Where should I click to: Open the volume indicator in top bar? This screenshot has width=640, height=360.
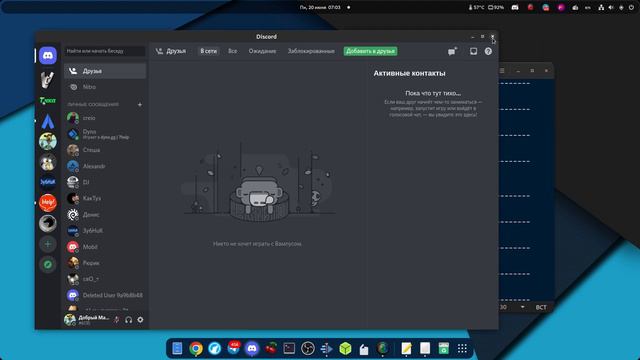click(x=611, y=7)
